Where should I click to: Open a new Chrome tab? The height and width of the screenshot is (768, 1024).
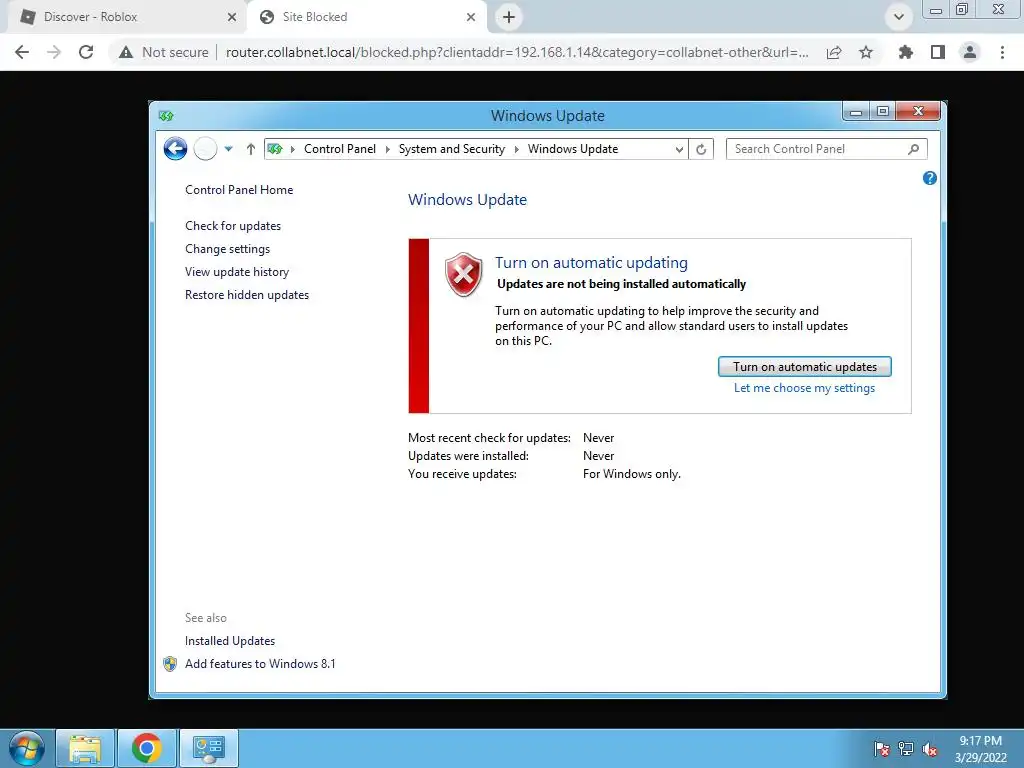point(509,17)
